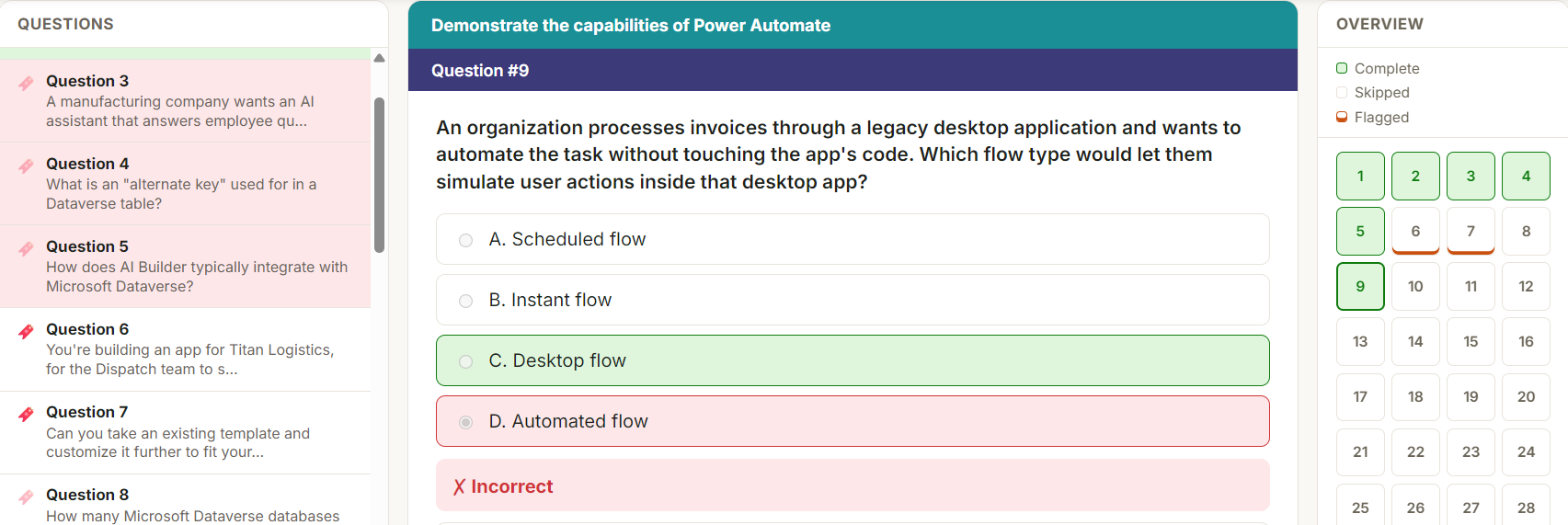Click the scroll-up arrow in questions list
1568x525 pixels.
pyautogui.click(x=379, y=58)
